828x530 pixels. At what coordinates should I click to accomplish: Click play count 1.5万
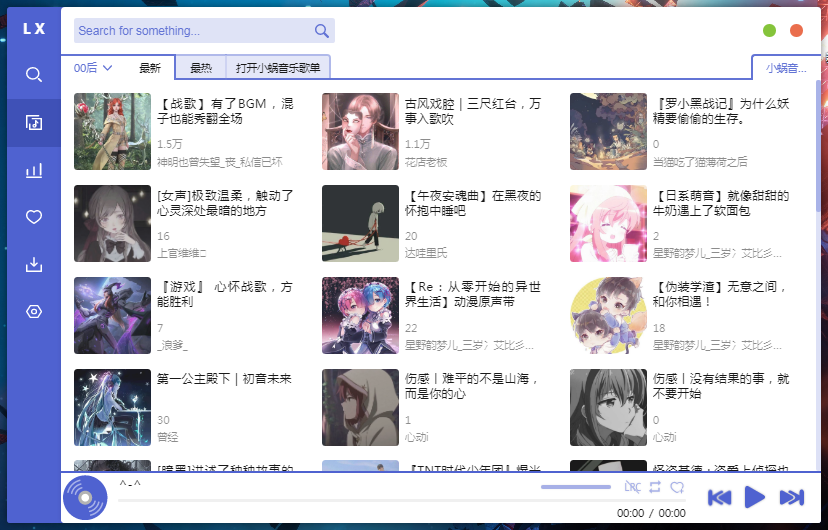pyautogui.click(x=170, y=144)
